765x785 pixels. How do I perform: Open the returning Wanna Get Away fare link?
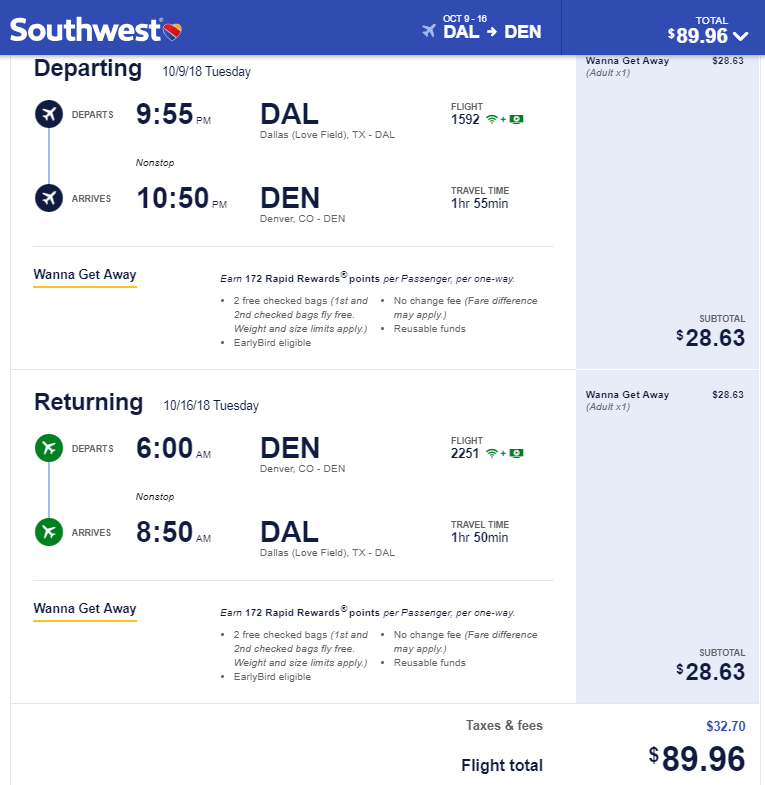point(85,608)
